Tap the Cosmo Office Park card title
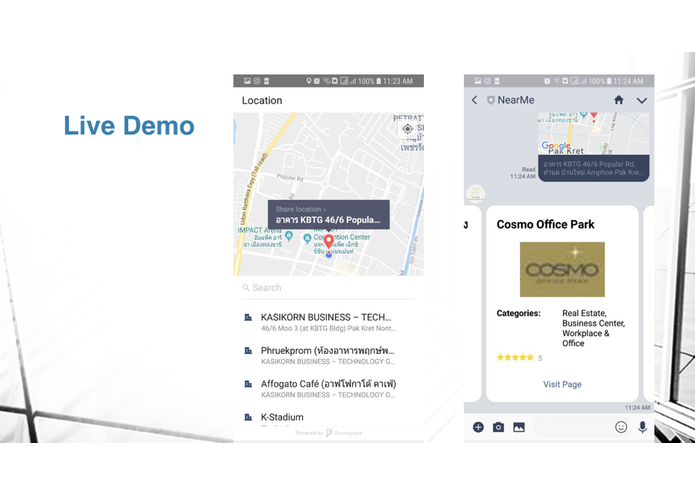 point(545,224)
